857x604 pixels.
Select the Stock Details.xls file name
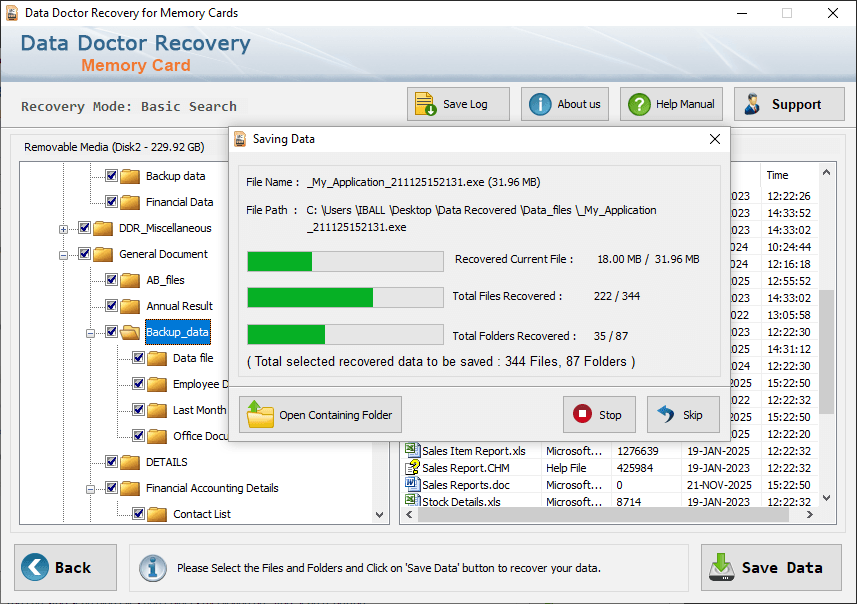tap(461, 502)
